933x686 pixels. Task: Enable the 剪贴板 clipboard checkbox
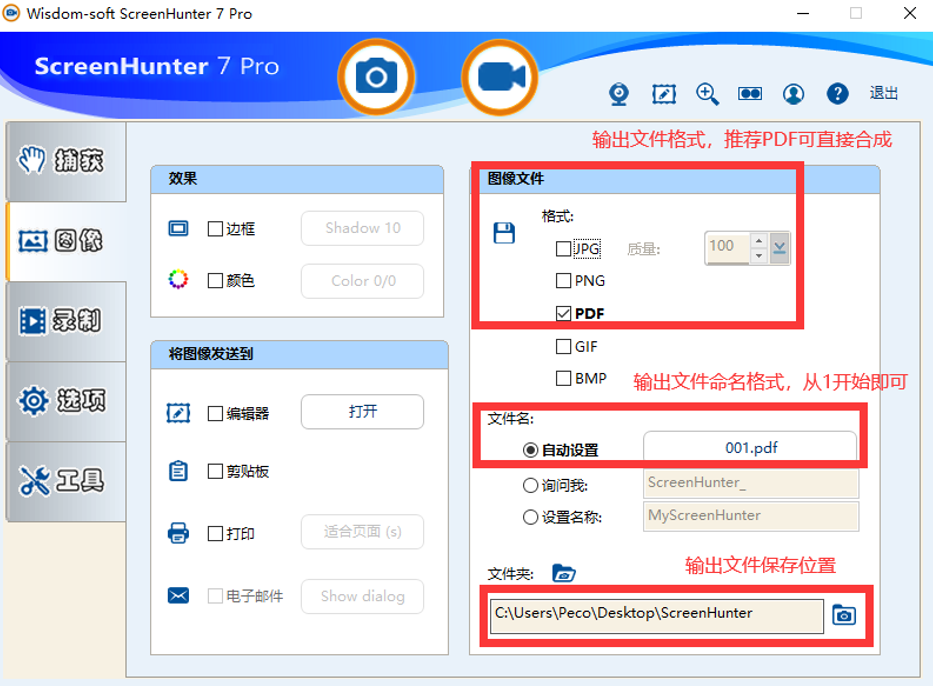(x=215, y=471)
